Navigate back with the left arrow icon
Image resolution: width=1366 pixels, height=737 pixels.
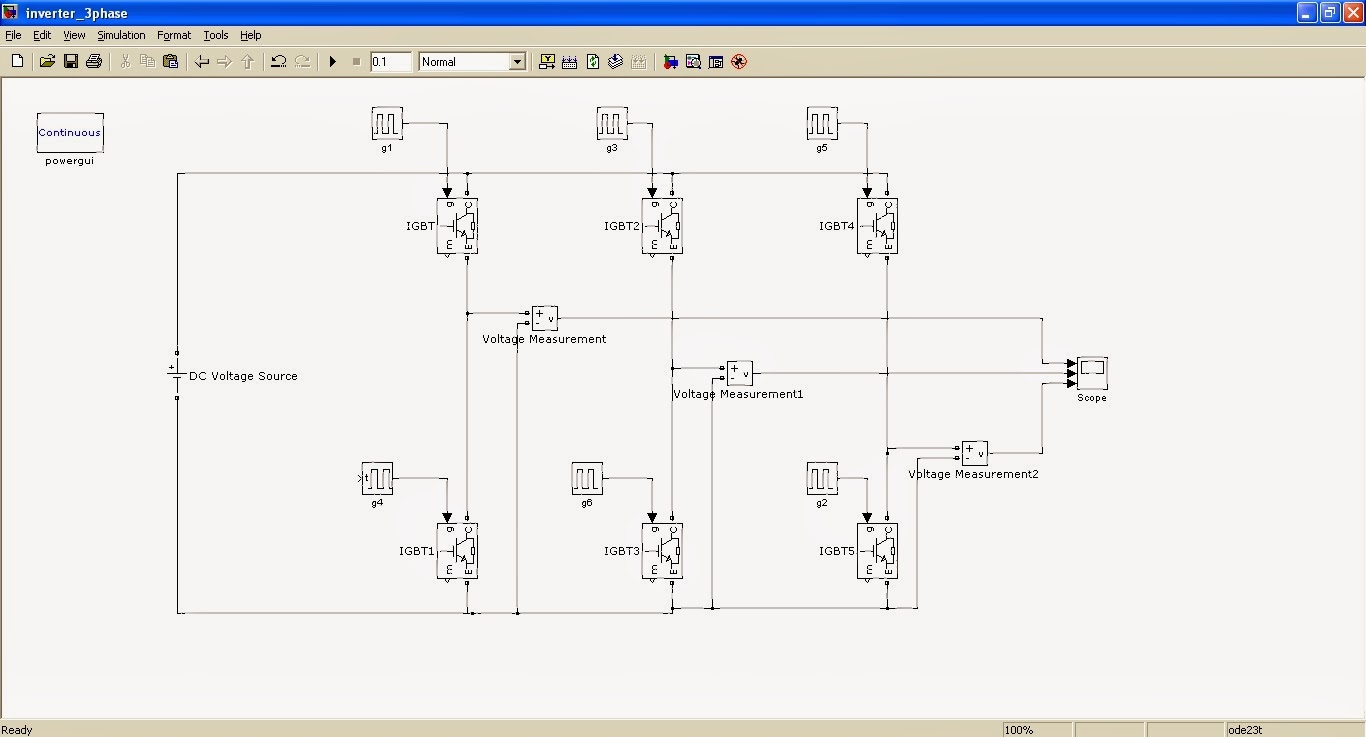coord(201,62)
